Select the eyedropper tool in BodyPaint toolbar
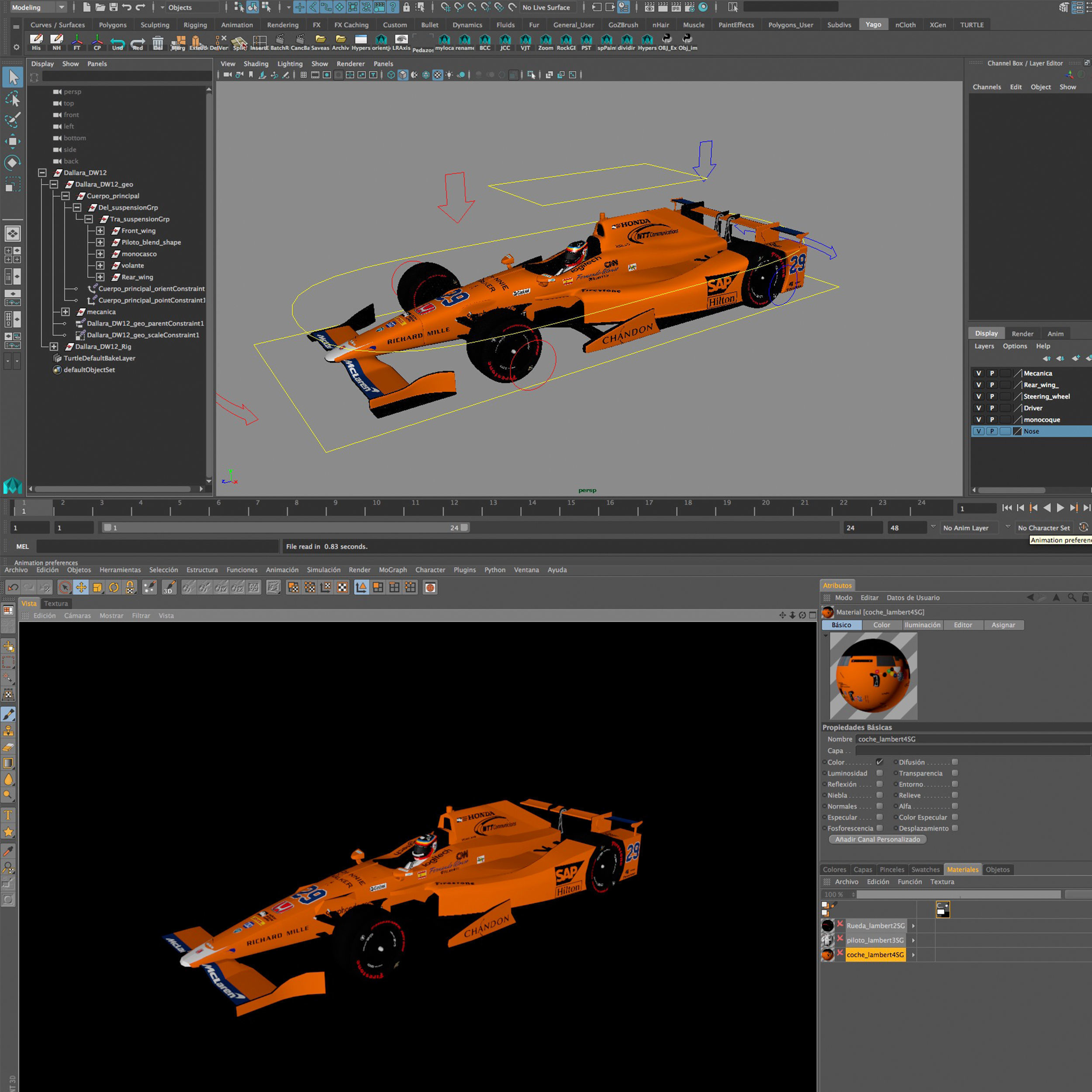The width and height of the screenshot is (1092, 1092). (8, 850)
